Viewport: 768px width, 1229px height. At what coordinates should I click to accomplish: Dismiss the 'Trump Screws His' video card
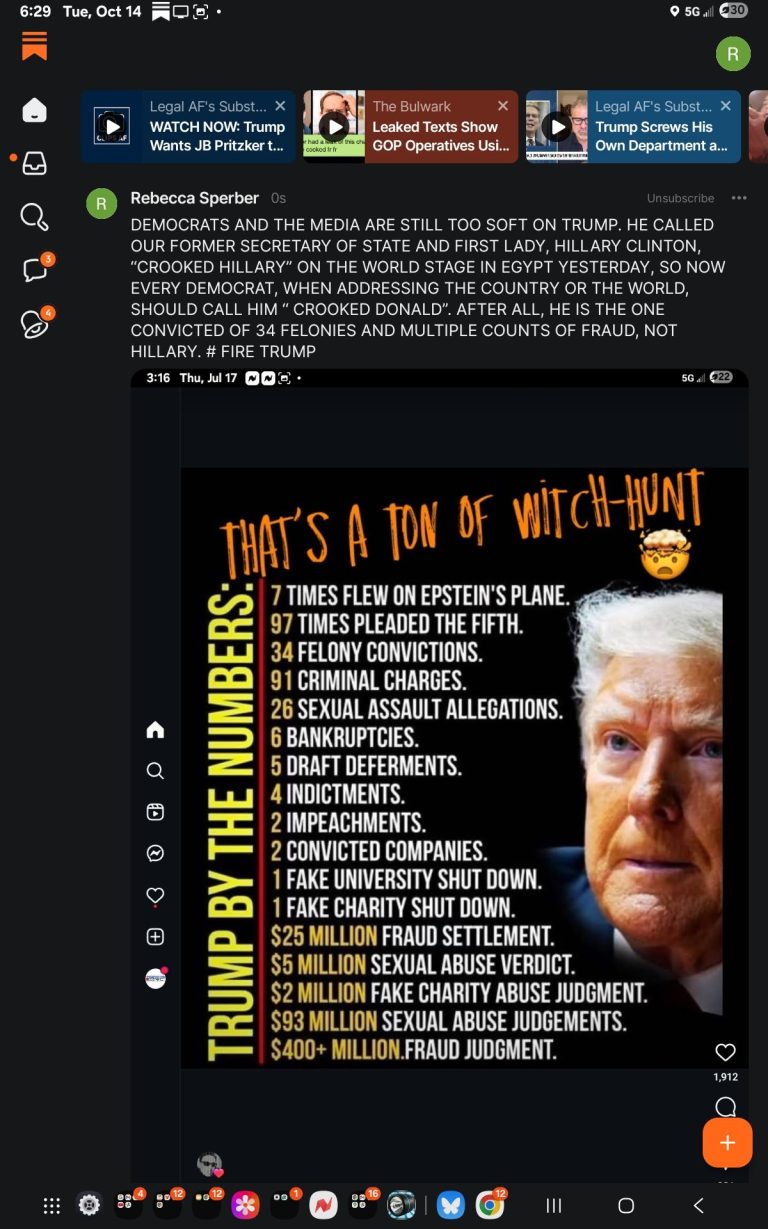pos(726,106)
